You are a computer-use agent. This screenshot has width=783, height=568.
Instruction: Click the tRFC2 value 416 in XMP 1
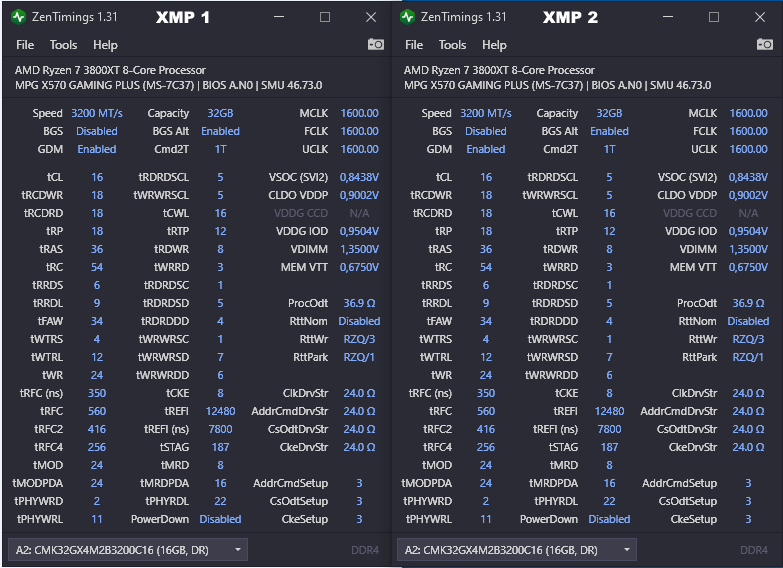(x=97, y=429)
